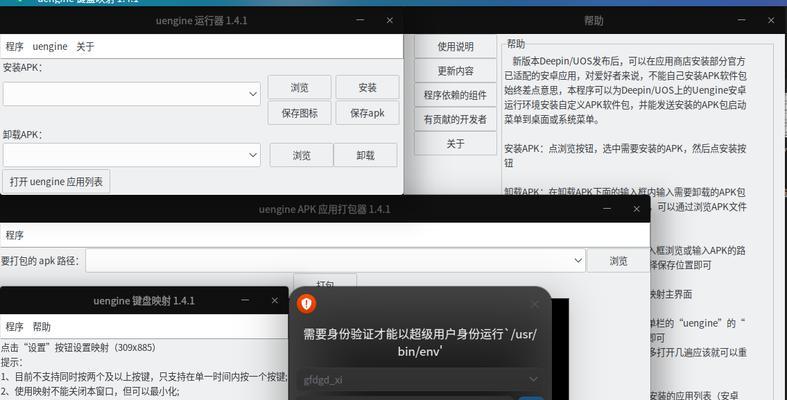The image size is (787, 400).
Task: Select 程序依赖的组件 in the 帮助 window
Action: click(455, 95)
